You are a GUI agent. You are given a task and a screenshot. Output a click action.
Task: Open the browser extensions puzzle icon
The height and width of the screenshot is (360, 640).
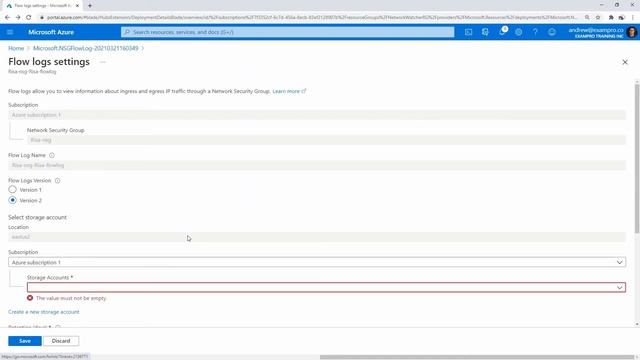[611, 18]
